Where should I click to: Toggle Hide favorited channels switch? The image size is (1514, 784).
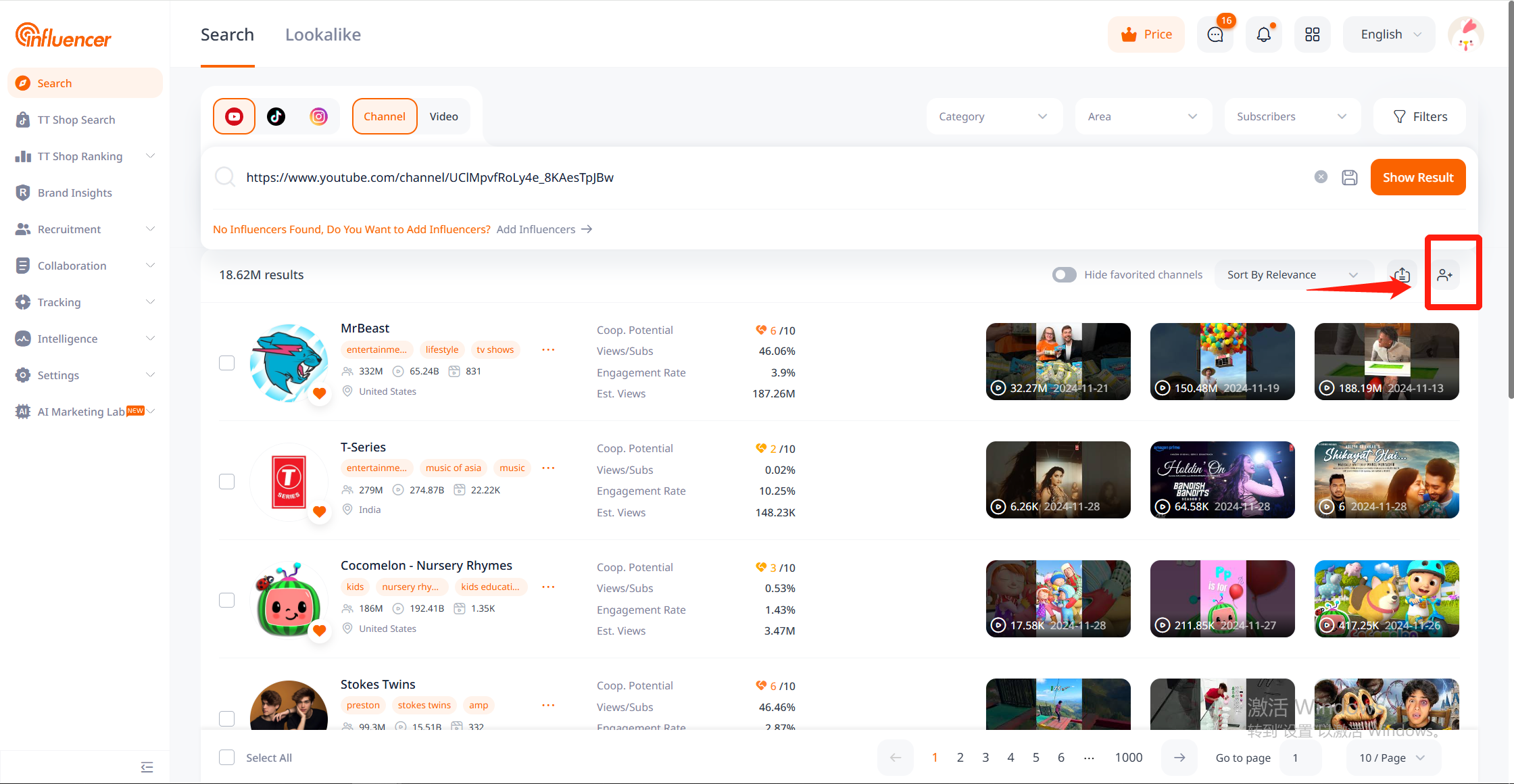pyautogui.click(x=1064, y=274)
